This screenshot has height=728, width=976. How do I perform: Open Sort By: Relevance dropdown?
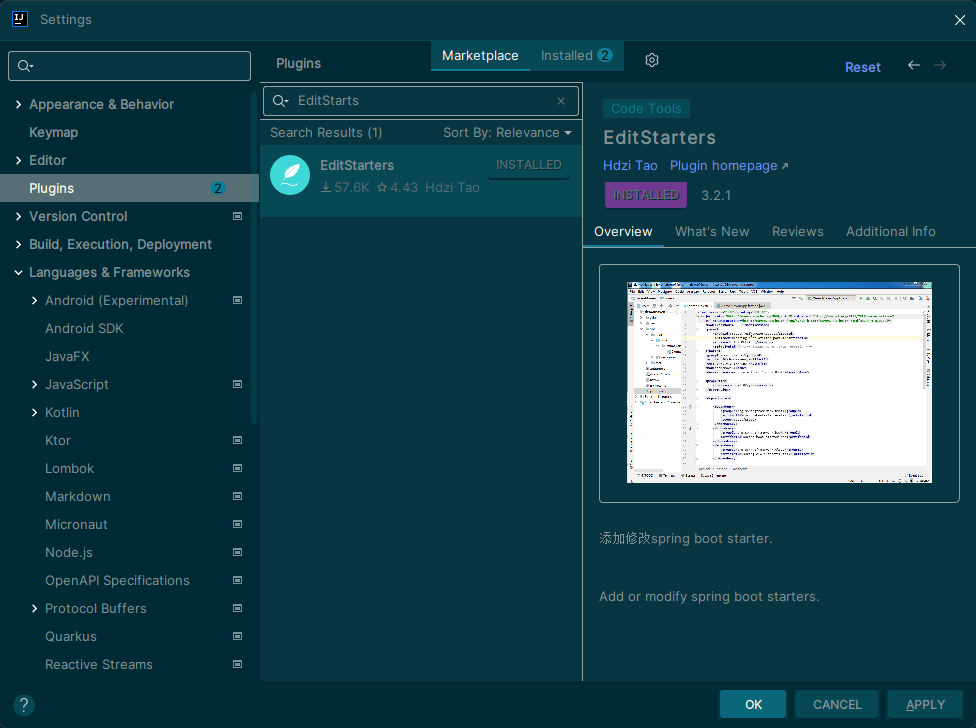tap(507, 133)
